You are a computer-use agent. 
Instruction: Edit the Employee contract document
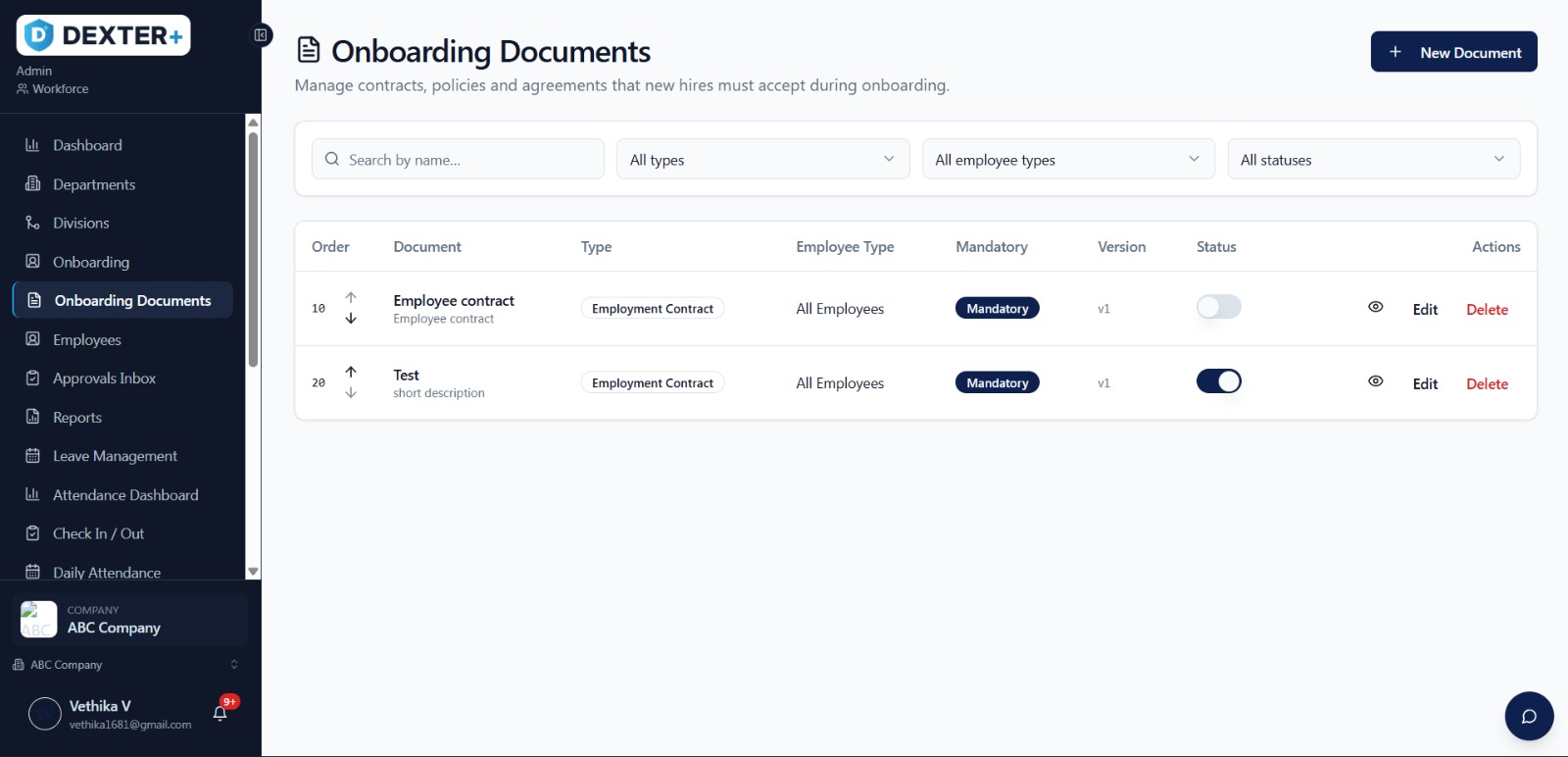(x=1425, y=309)
